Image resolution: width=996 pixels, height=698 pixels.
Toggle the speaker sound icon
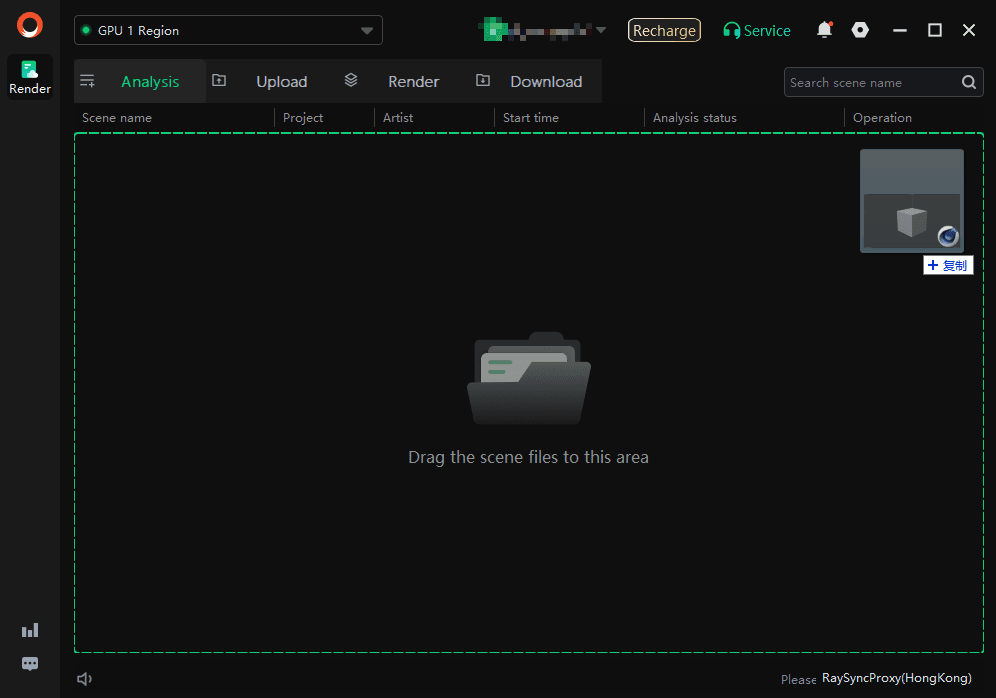(85, 679)
